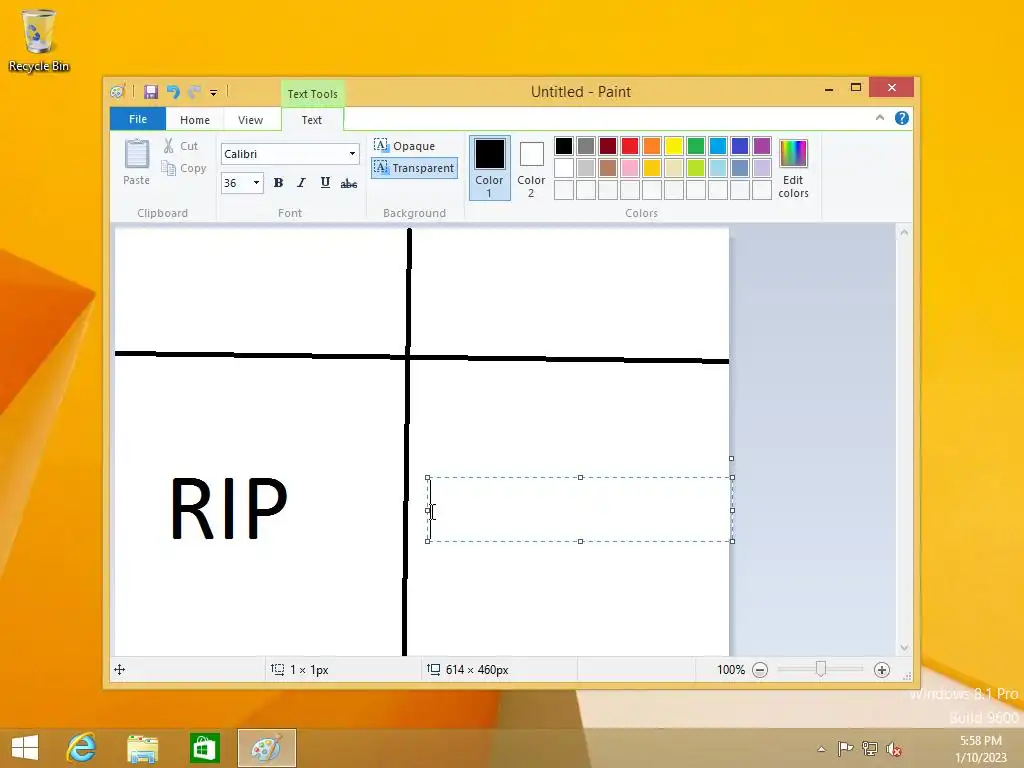
Task: Select the Text tab
Action: (312, 120)
